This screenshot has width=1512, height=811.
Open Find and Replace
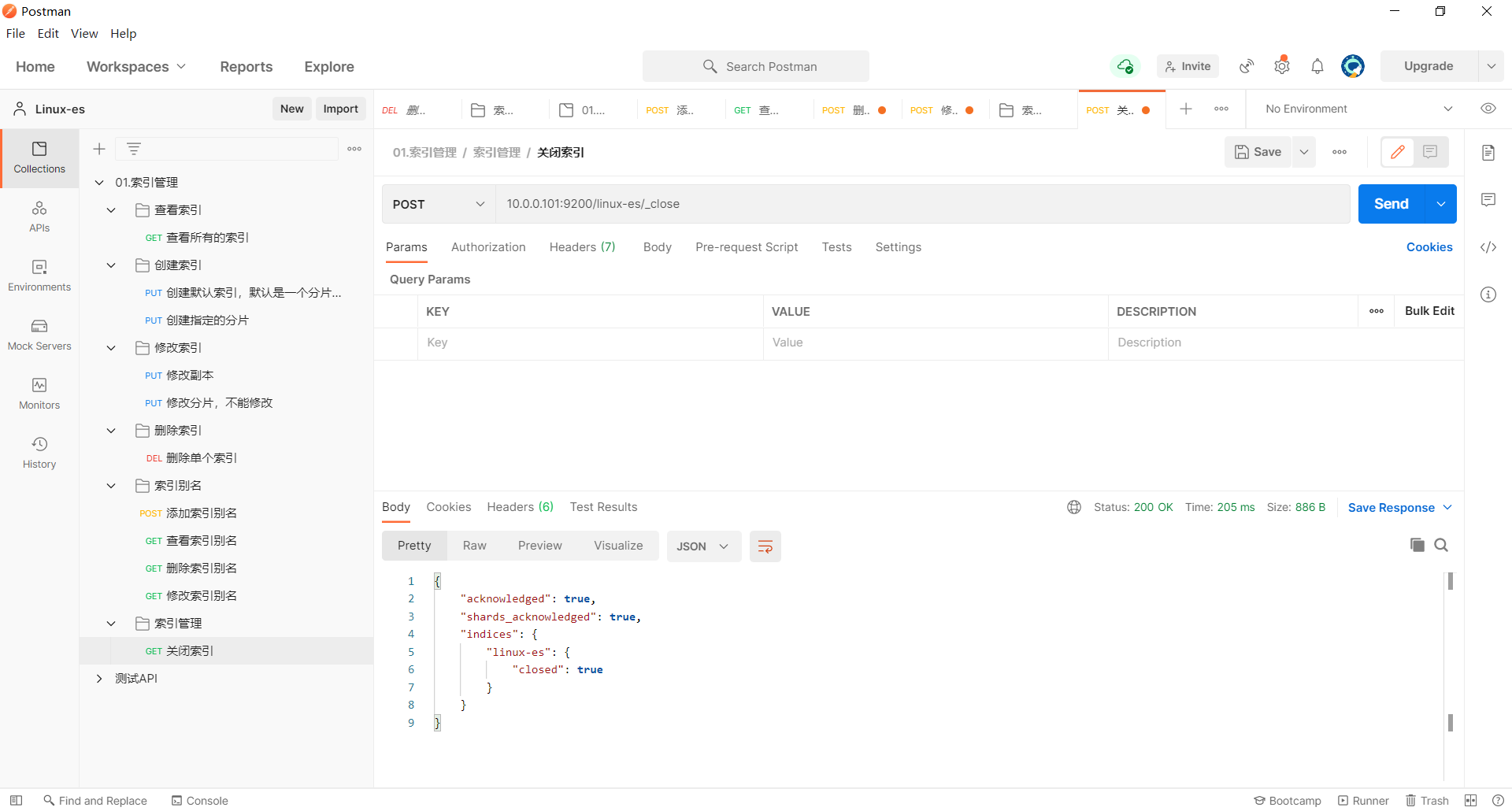coord(95,800)
